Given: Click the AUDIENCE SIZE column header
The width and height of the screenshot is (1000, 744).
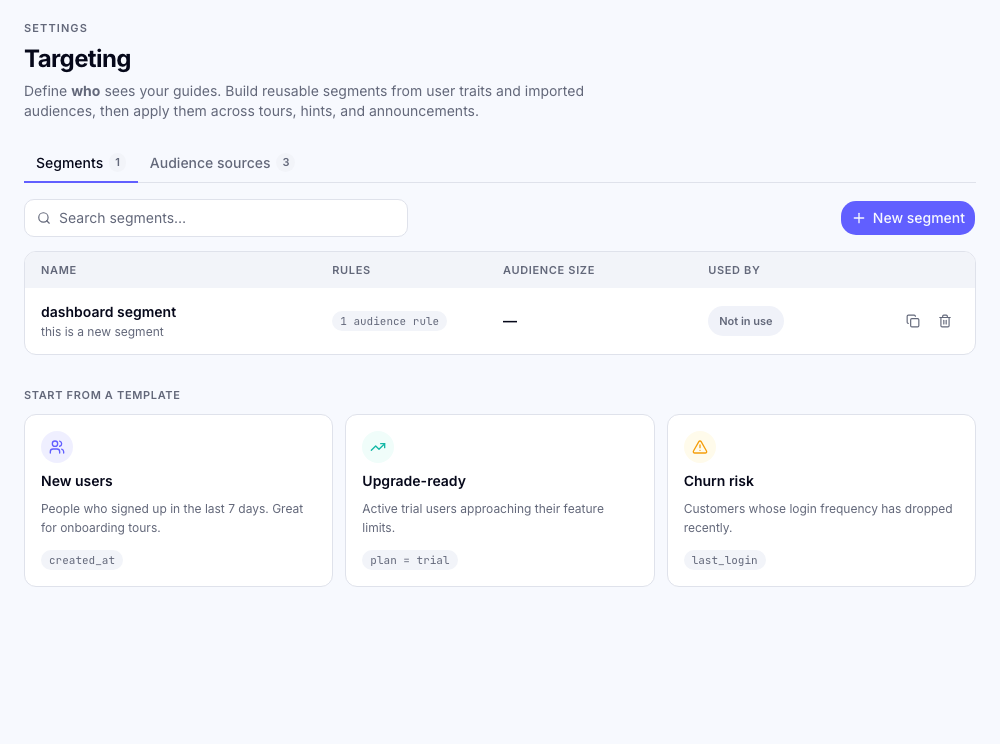Looking at the screenshot, I should click(548, 270).
